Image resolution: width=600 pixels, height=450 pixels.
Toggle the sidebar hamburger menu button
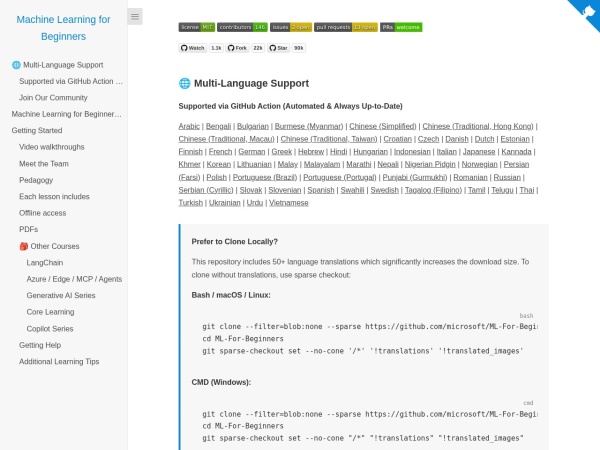click(135, 16)
